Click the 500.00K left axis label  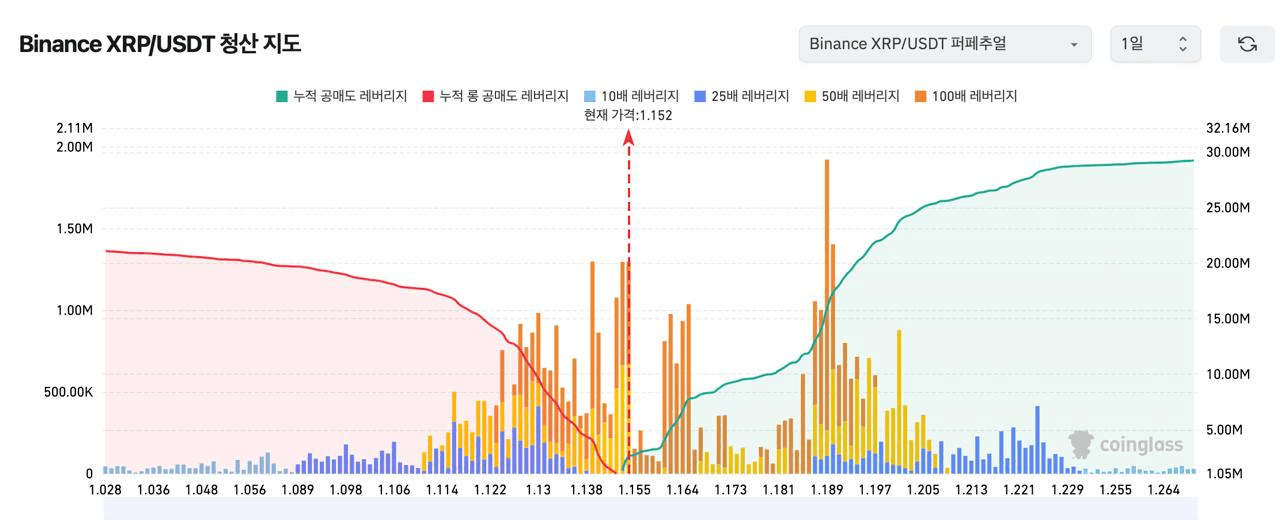(x=69, y=392)
